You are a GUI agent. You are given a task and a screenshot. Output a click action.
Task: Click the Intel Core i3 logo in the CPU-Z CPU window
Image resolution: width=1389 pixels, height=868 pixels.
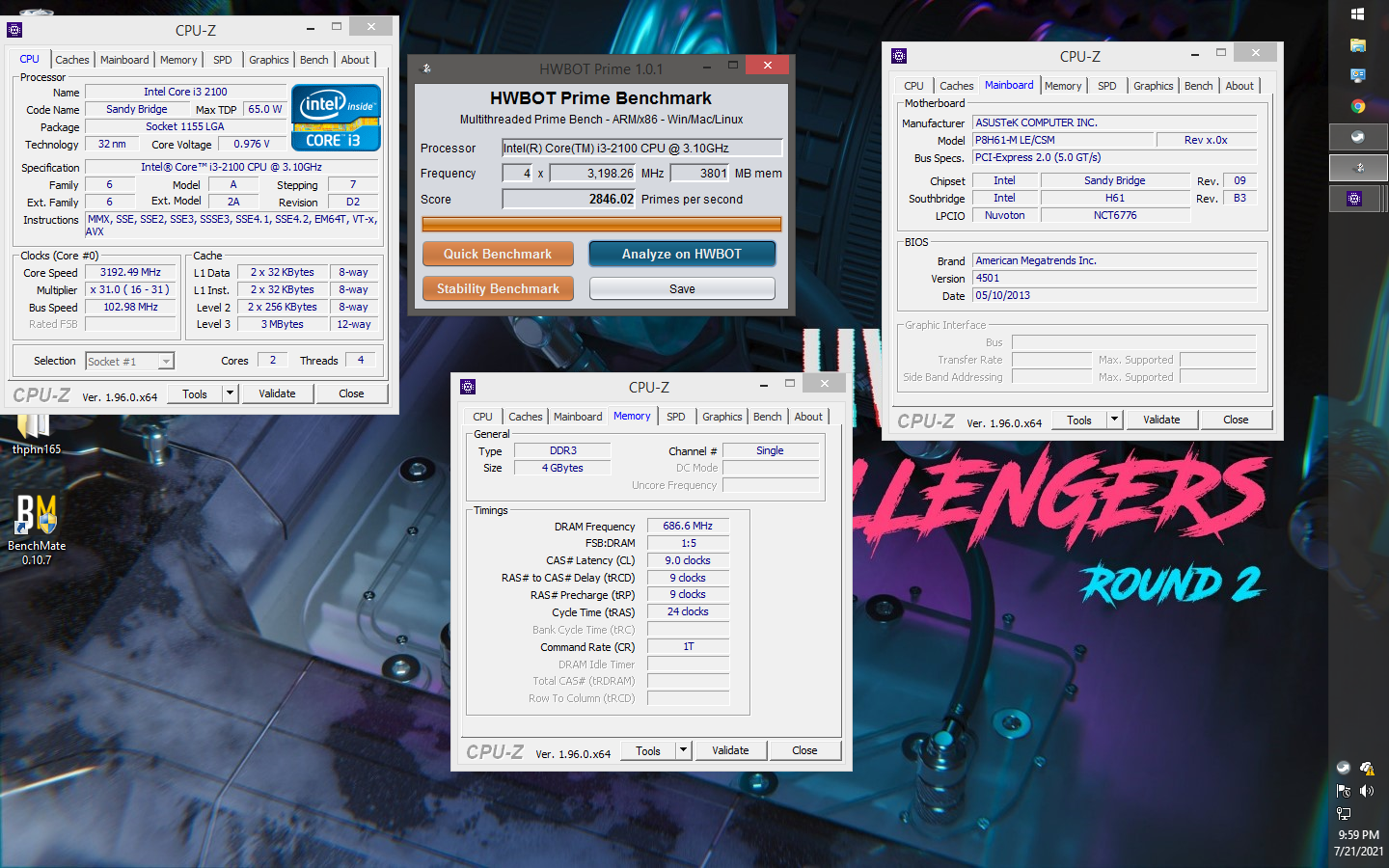(x=336, y=118)
